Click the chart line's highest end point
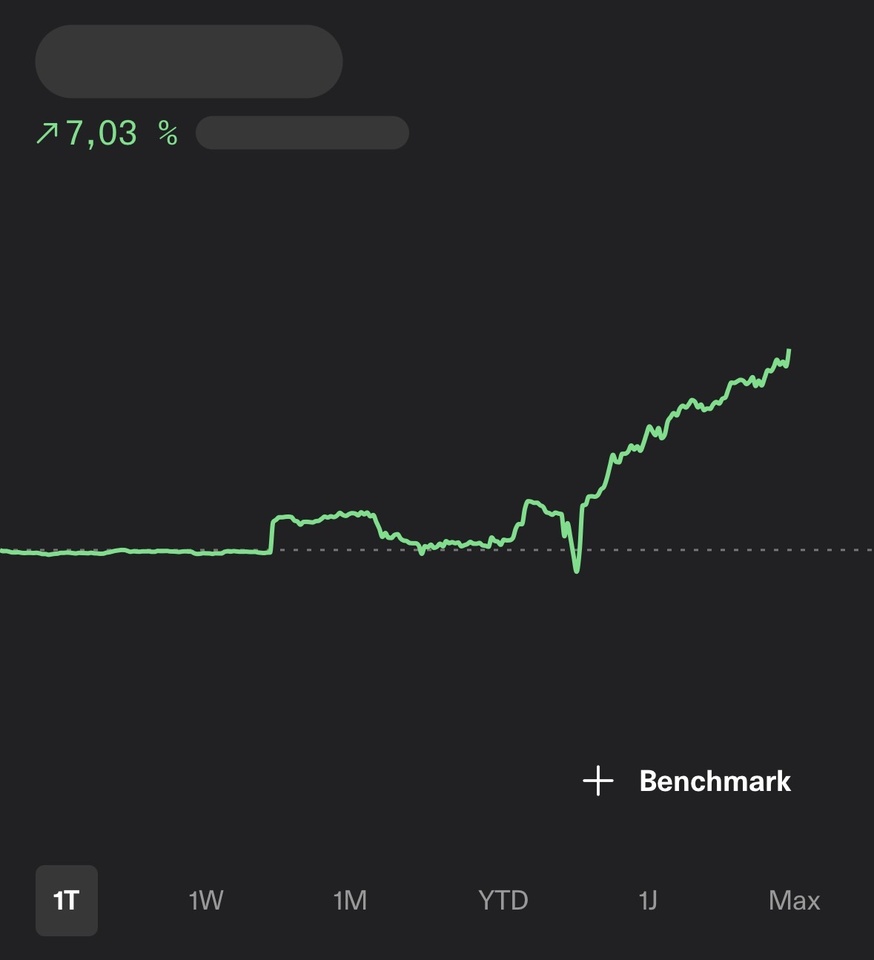This screenshot has width=874, height=960. [x=789, y=351]
